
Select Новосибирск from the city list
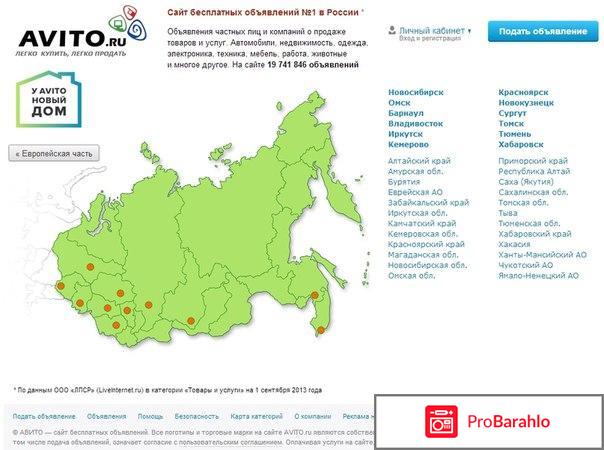pos(416,92)
